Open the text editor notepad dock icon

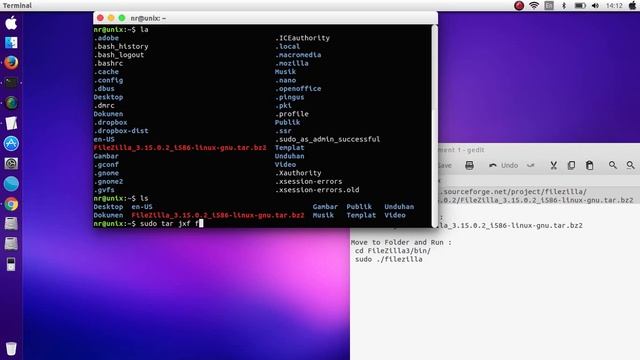[x=11, y=123]
